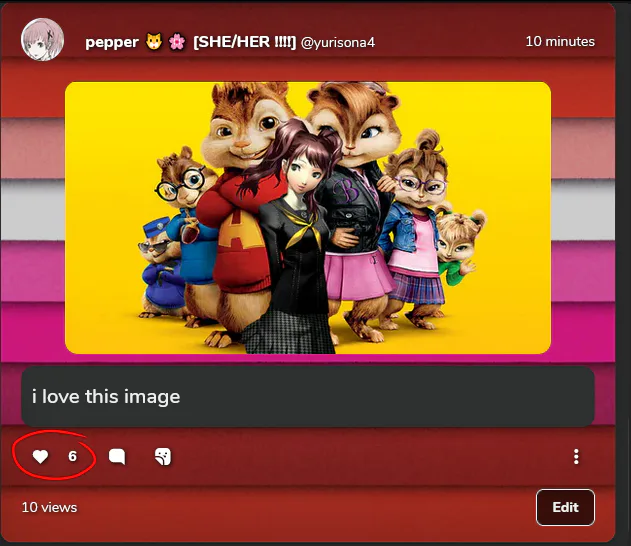Open the three-dot more options menu
The width and height of the screenshot is (631, 546).
click(576, 457)
